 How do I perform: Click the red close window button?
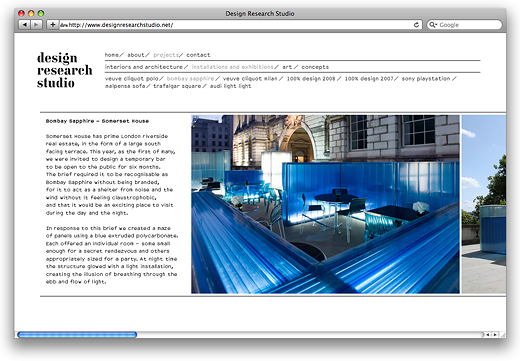(x=21, y=13)
